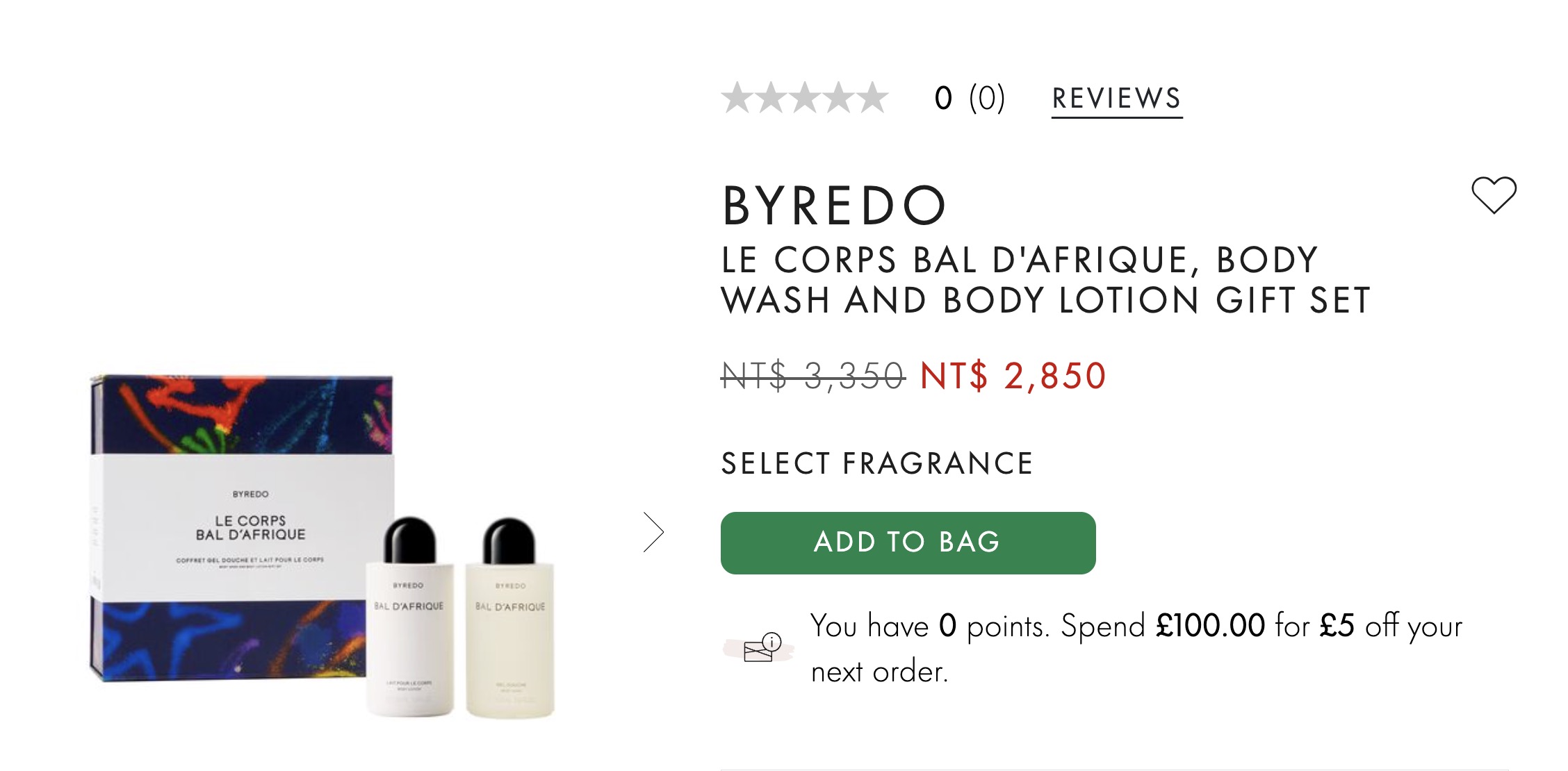Click the red NT$ 2,850 sale price
Viewport: 1568px width, 771px height.
pyautogui.click(x=1012, y=376)
